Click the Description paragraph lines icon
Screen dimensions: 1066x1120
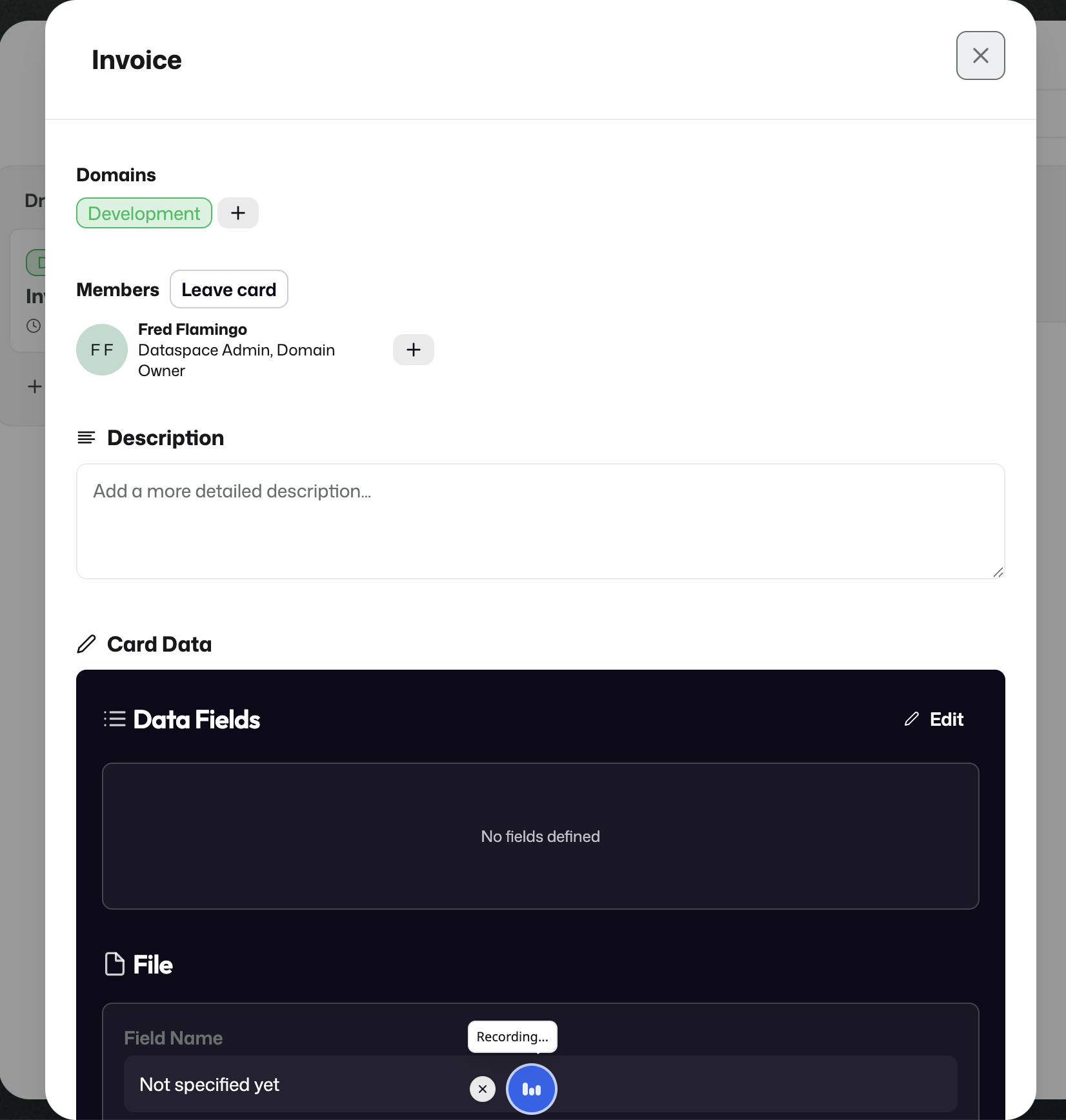point(86,438)
